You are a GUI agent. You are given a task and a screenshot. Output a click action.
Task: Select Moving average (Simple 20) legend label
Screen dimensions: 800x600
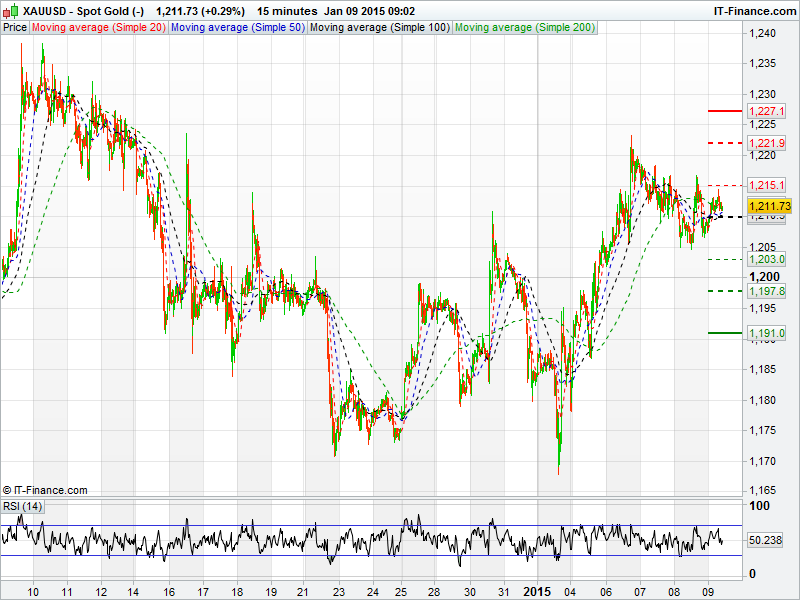[98, 27]
